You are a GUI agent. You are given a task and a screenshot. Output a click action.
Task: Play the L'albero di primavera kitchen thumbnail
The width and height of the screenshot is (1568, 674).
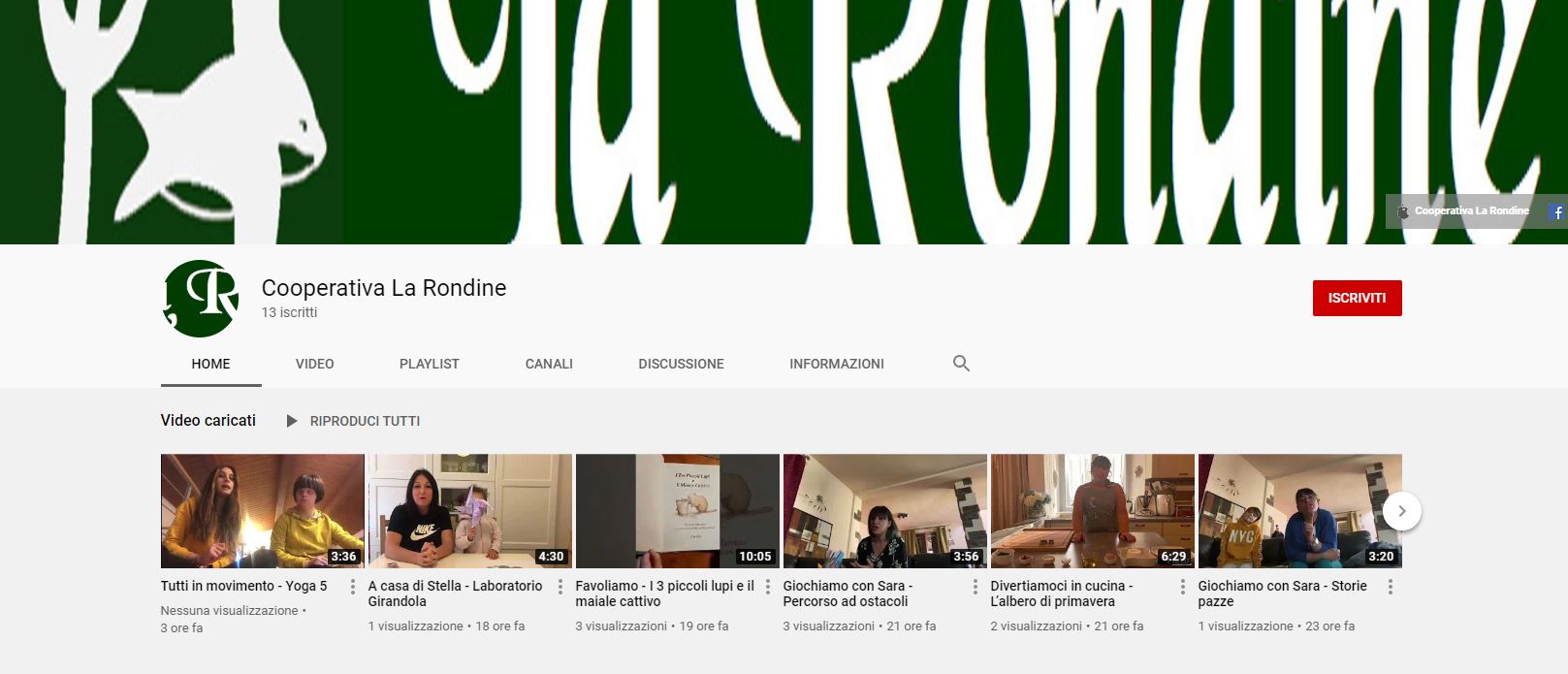point(1093,511)
